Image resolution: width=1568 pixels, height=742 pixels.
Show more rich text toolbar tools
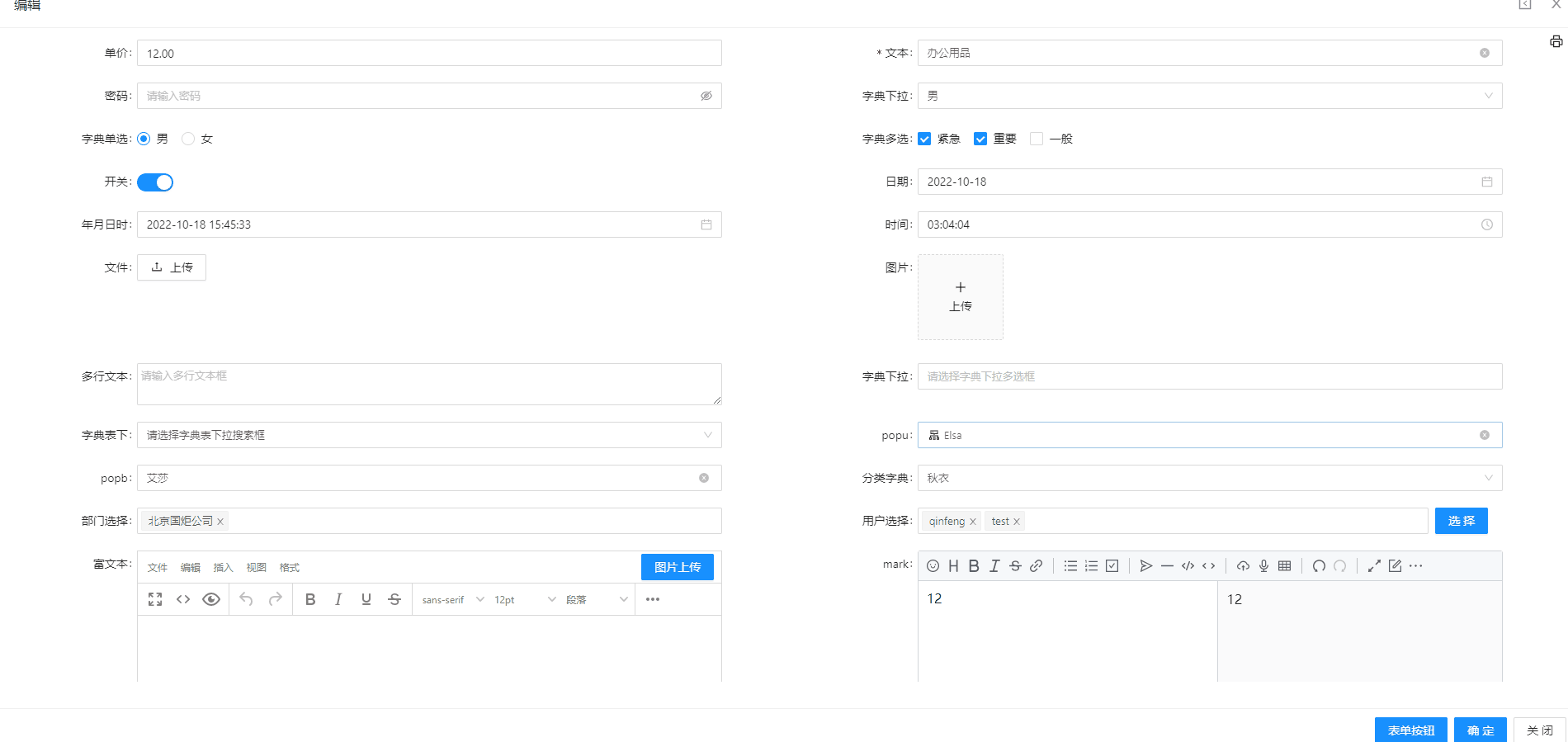pos(653,599)
